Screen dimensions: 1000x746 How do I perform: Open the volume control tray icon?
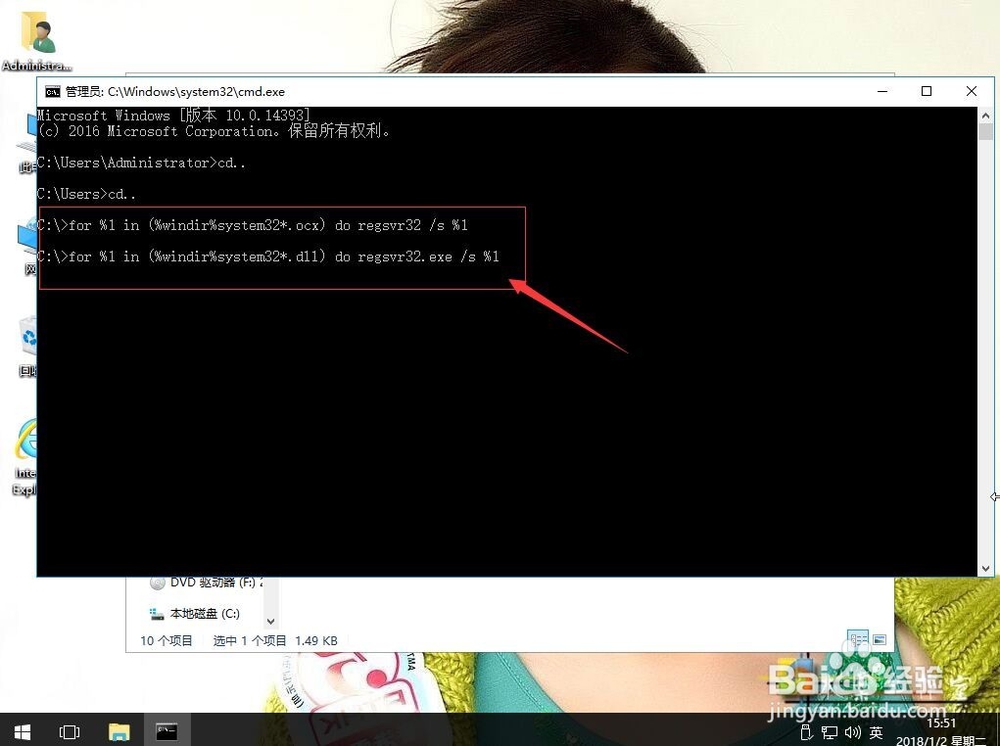[x=852, y=732]
